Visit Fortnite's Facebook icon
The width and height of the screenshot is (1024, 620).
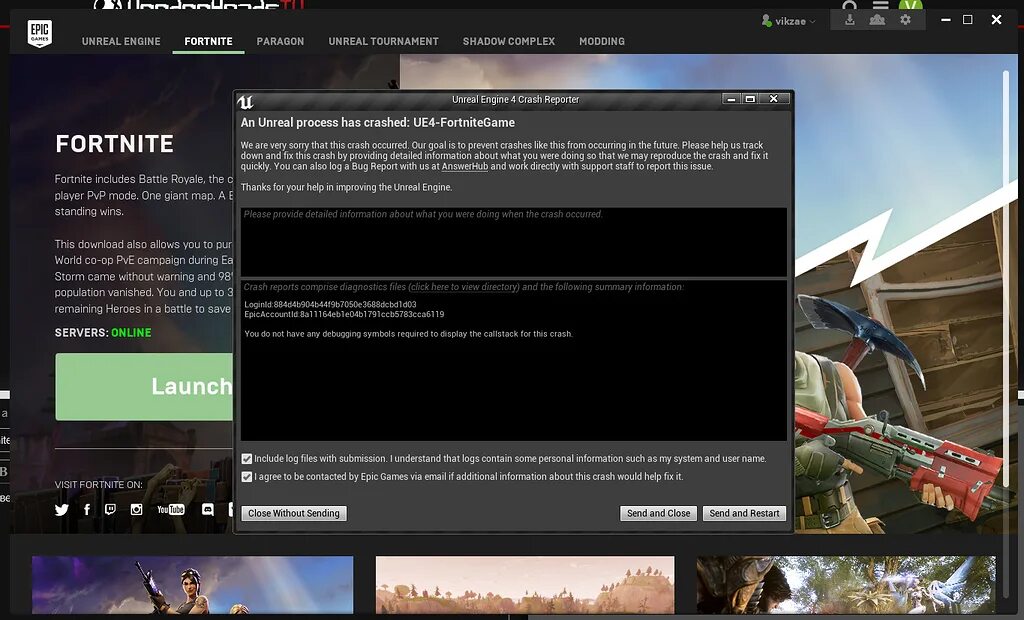click(x=87, y=510)
